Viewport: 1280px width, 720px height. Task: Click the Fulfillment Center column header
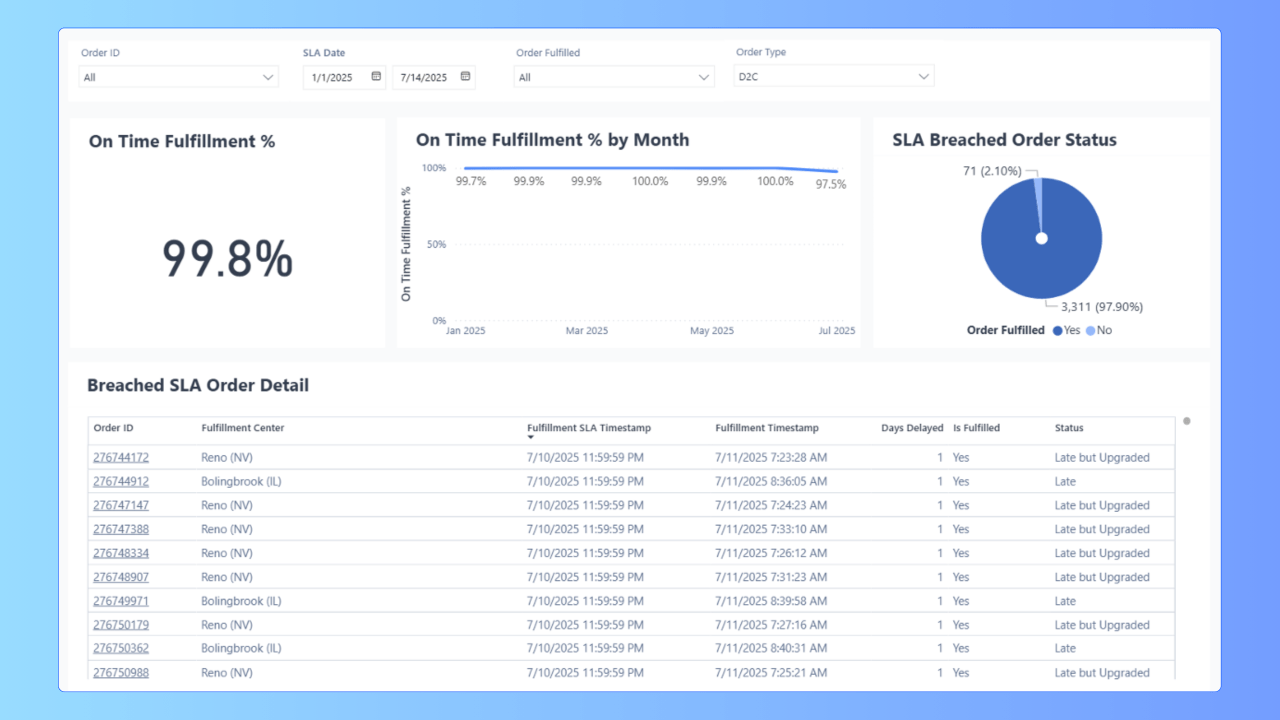pyautogui.click(x=242, y=428)
